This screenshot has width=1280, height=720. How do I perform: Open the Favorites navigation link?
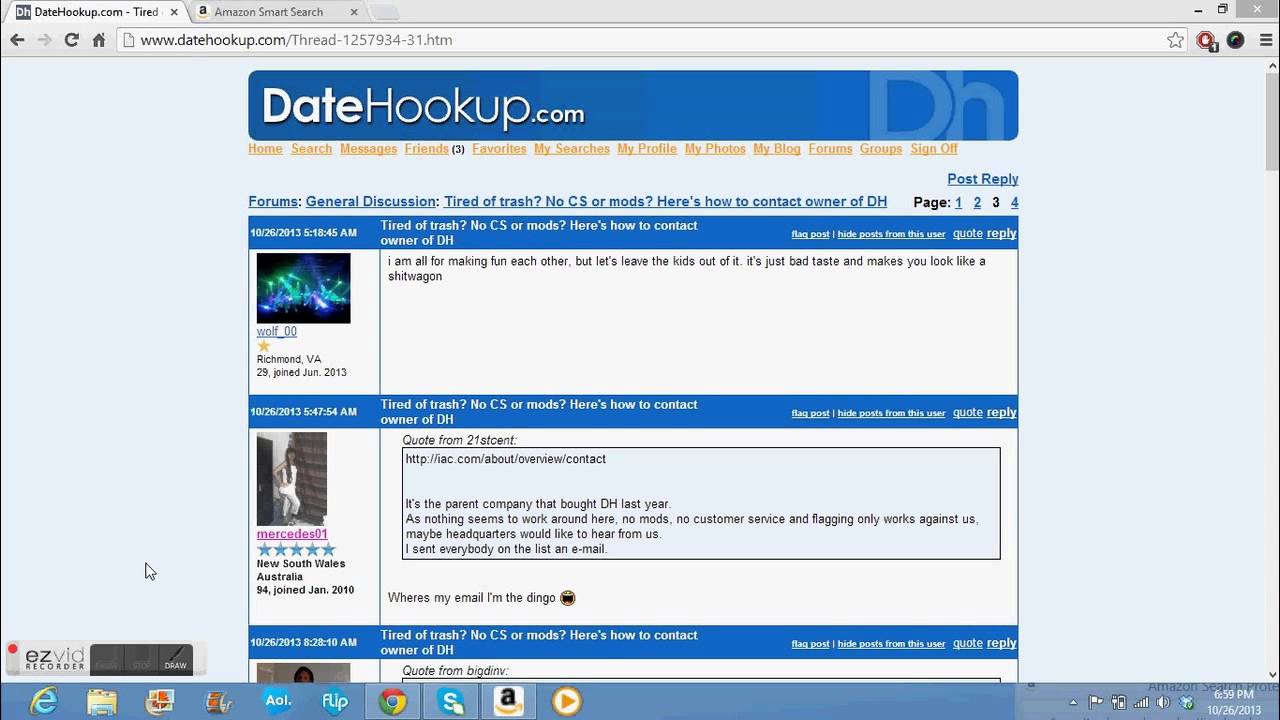click(499, 148)
